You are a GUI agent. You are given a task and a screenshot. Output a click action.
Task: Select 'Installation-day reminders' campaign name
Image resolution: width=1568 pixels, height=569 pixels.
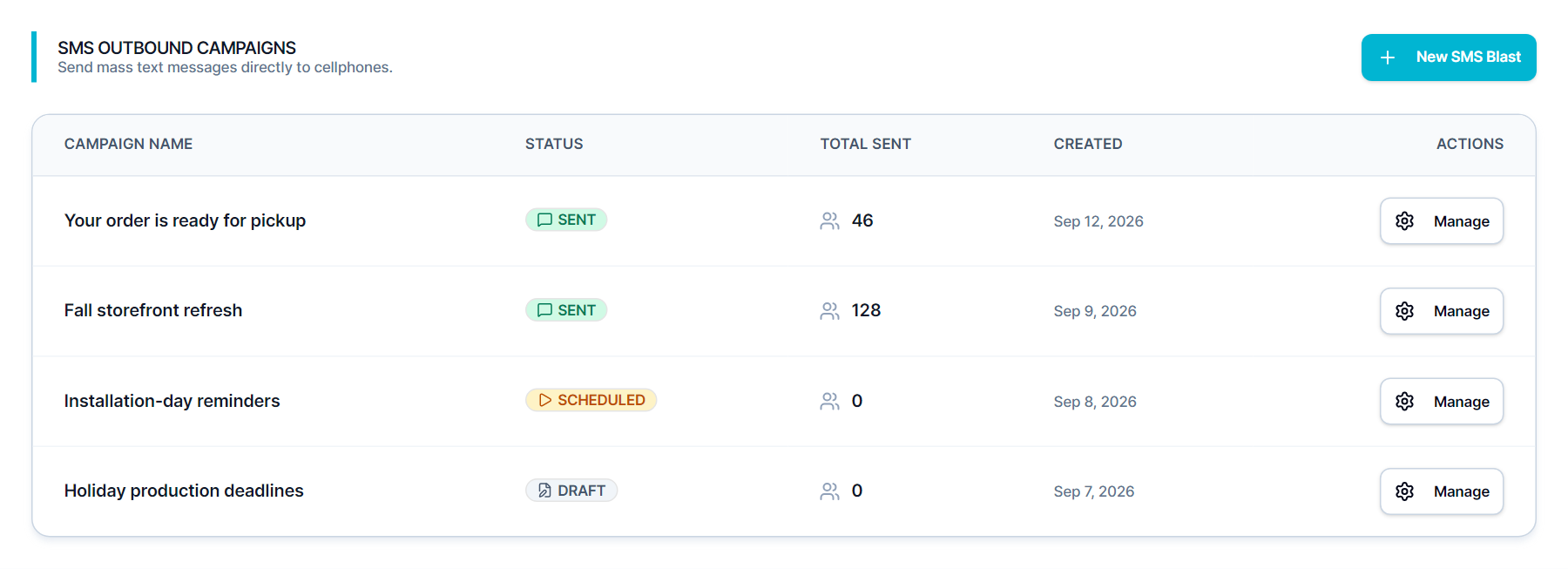[172, 401]
